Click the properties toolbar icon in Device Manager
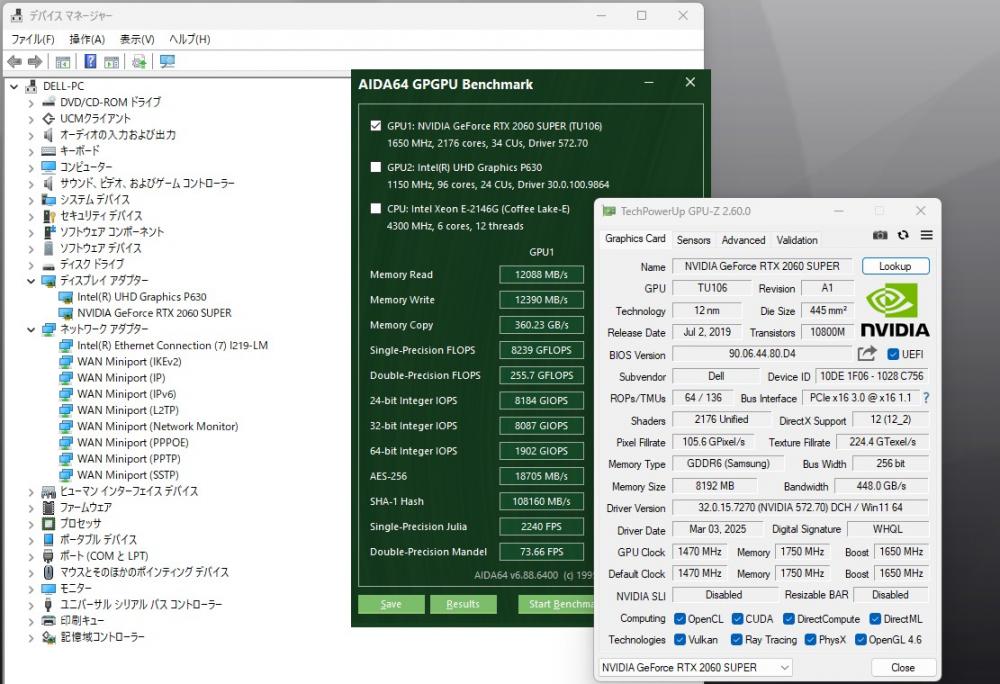Screen dimensions: 1000x684 click(x=112, y=62)
